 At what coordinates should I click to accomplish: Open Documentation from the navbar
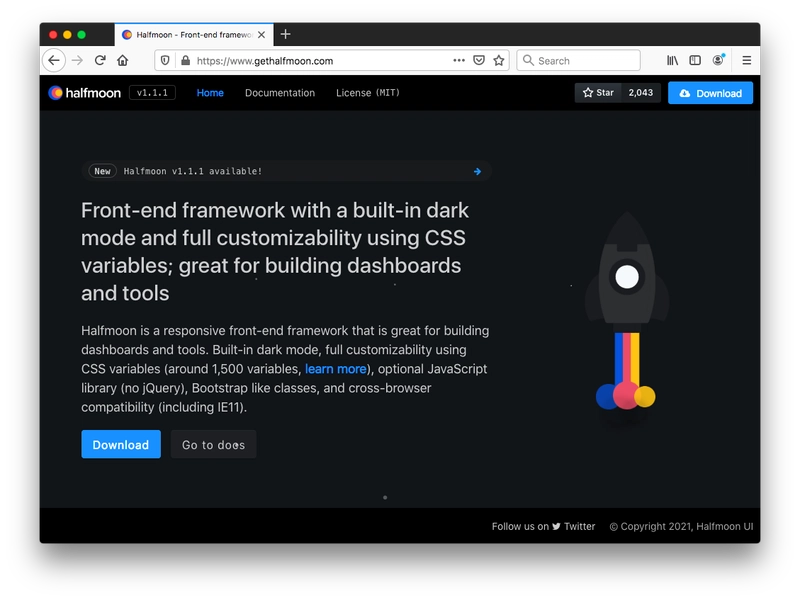(280, 93)
